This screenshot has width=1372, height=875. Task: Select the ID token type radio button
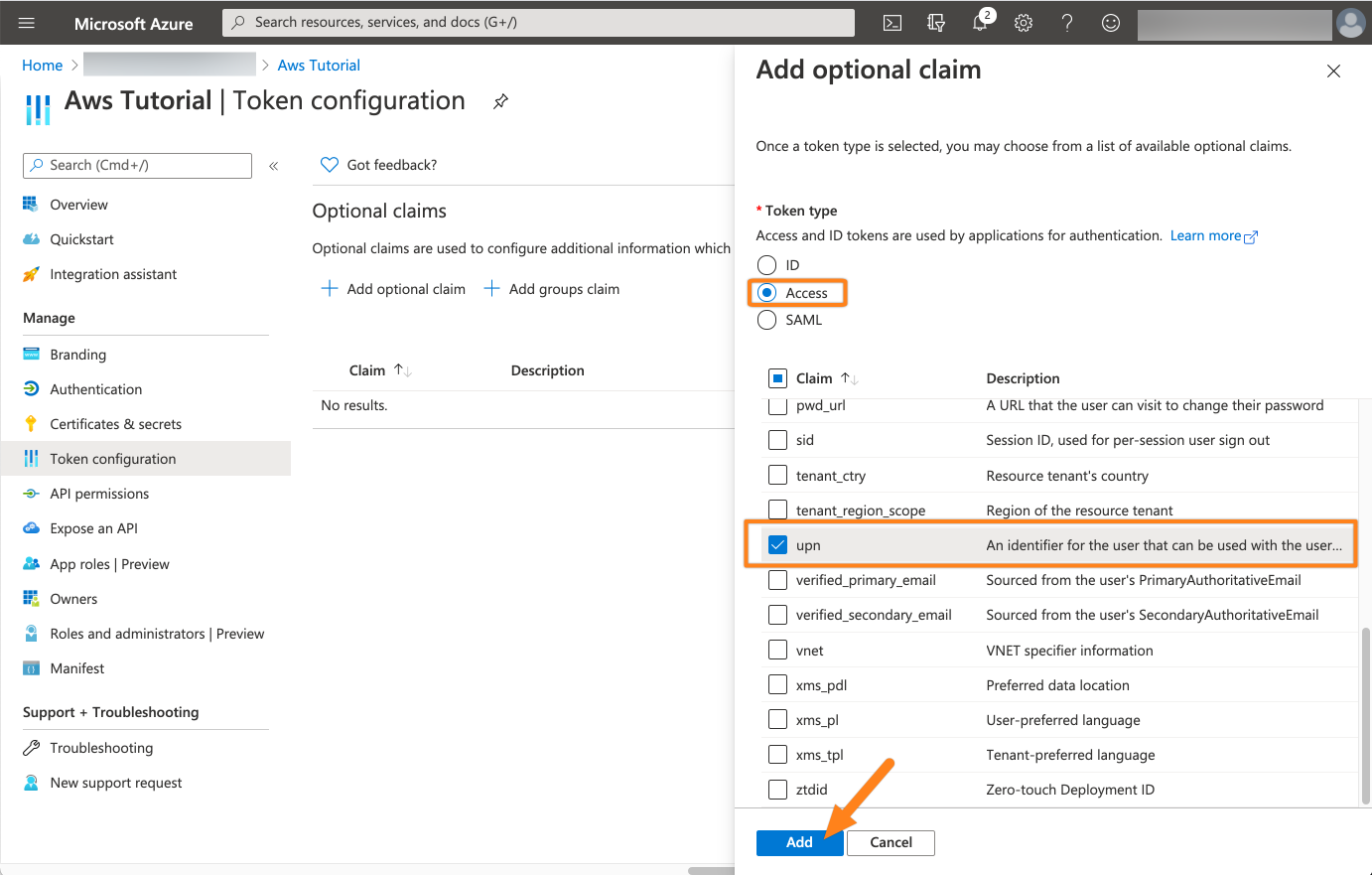pyautogui.click(x=766, y=265)
